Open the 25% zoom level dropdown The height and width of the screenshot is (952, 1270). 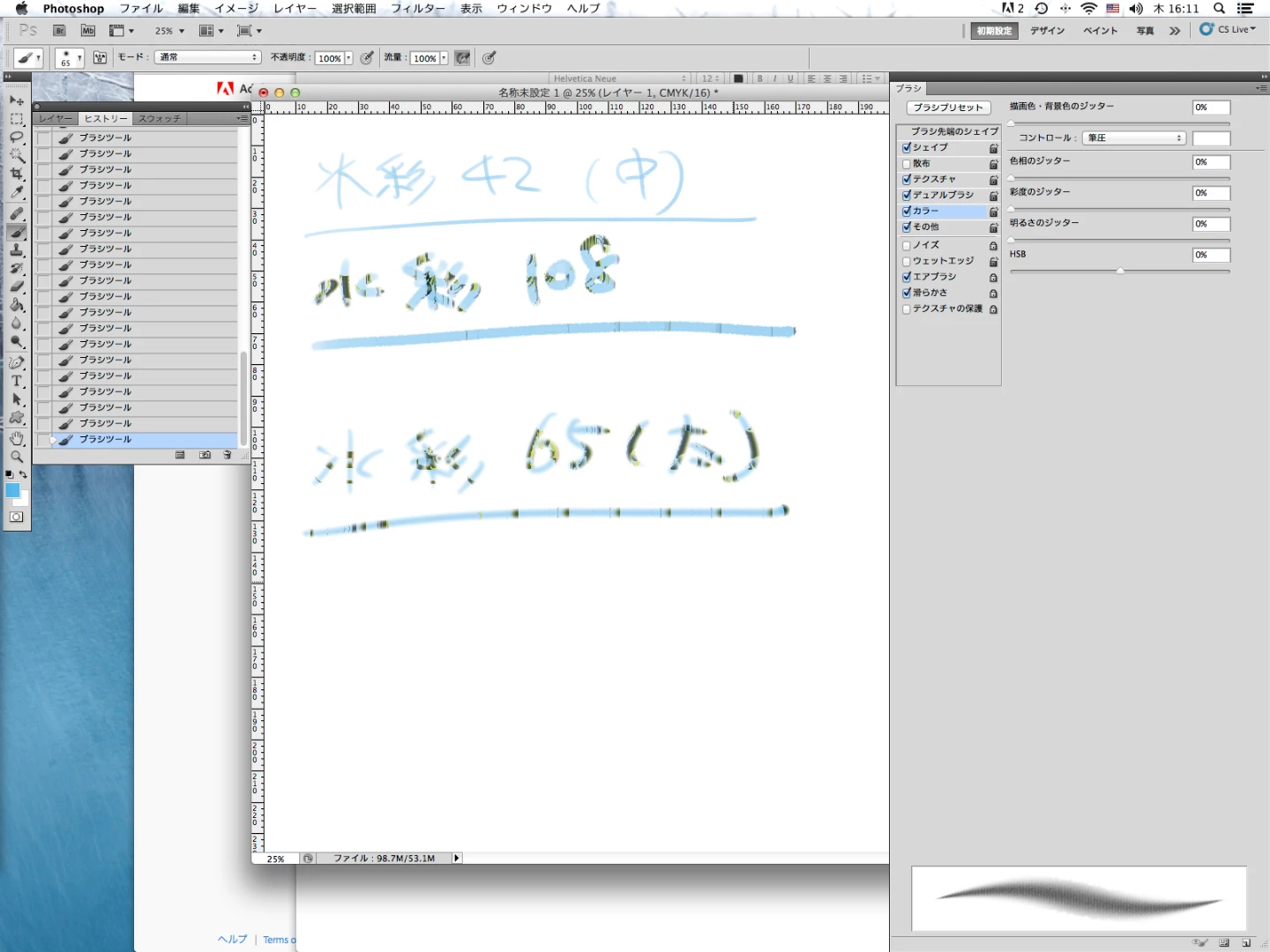pyautogui.click(x=170, y=31)
